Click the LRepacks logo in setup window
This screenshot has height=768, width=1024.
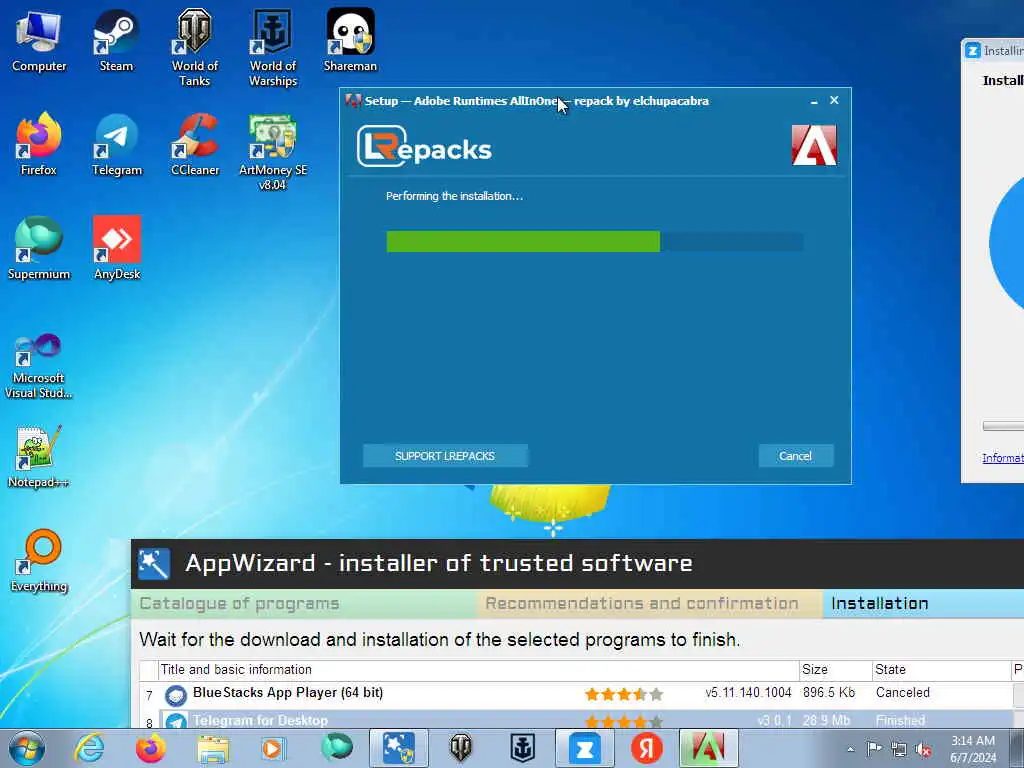pyautogui.click(x=424, y=147)
